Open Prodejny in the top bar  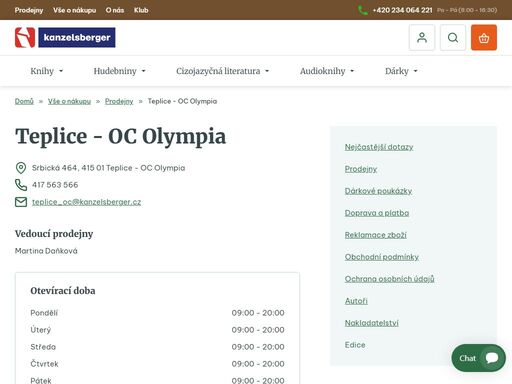(x=29, y=10)
